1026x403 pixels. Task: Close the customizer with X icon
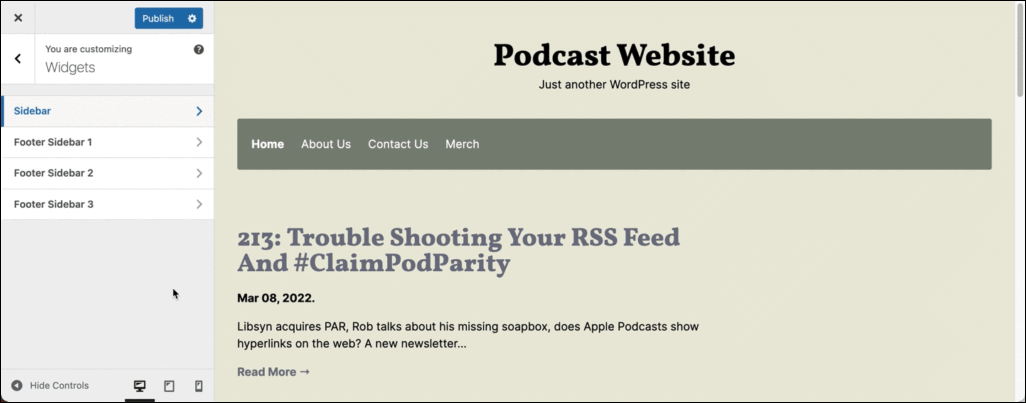[x=18, y=18]
